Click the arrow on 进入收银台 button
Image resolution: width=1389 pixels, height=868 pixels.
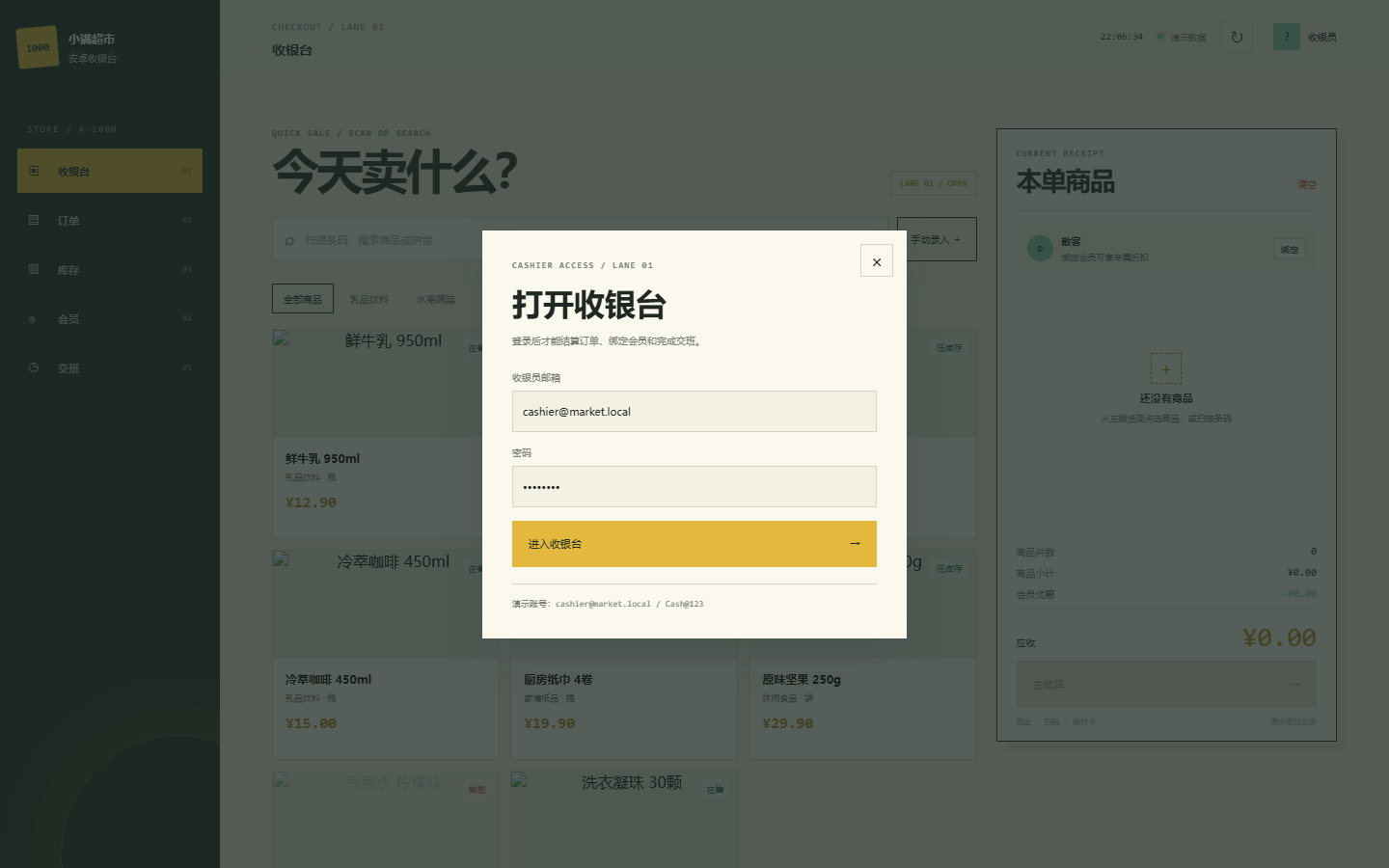855,544
